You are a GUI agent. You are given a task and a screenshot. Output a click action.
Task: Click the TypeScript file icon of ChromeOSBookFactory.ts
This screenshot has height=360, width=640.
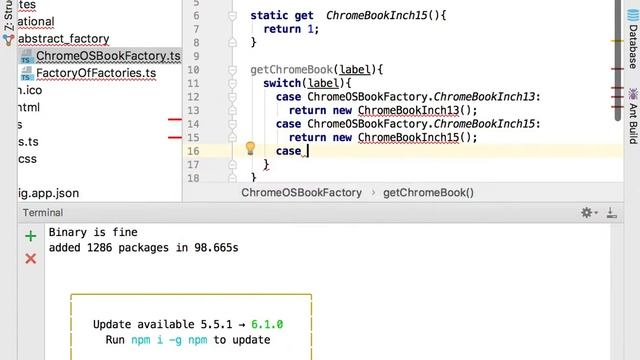tap(27, 56)
